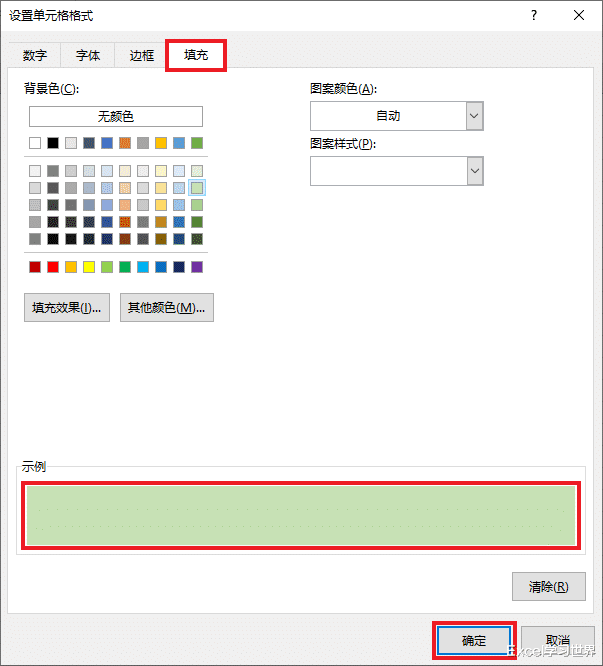Screen dimensions: 603x666
Task: Pick the darkest green swatch in bottom shade row
Action: click(197, 239)
